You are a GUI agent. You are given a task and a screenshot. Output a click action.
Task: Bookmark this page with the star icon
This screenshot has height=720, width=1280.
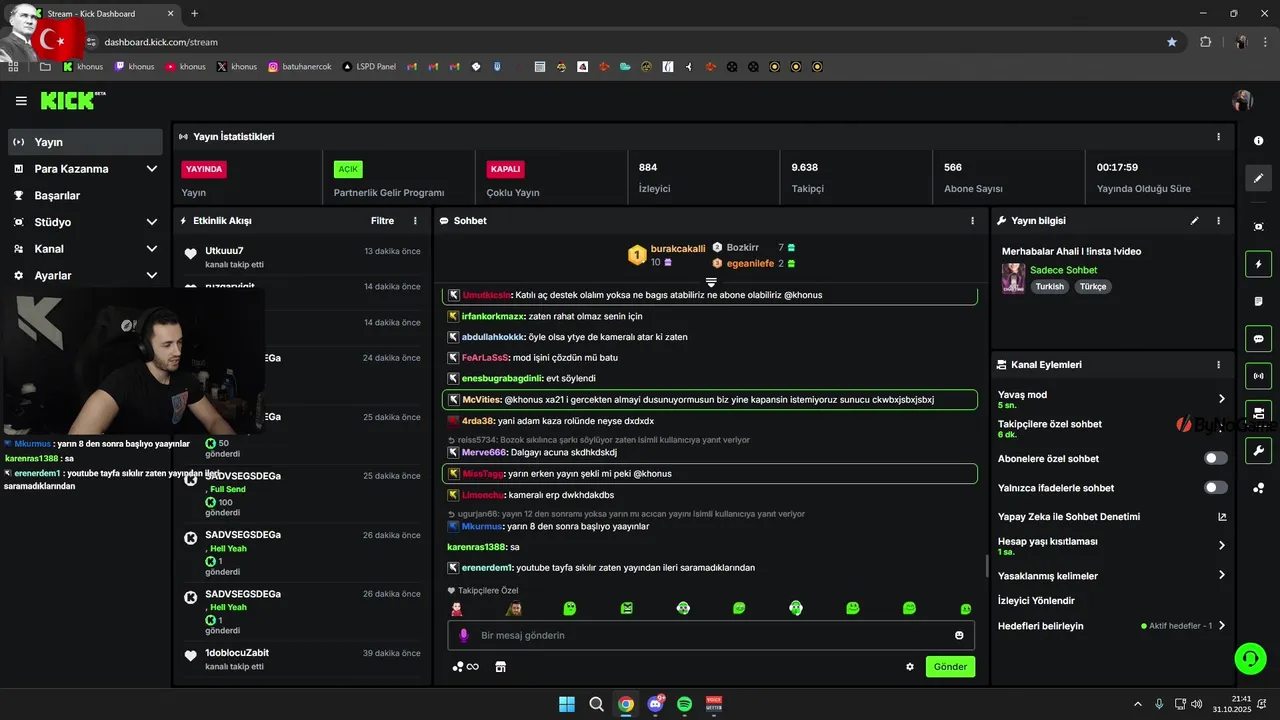(x=1172, y=42)
